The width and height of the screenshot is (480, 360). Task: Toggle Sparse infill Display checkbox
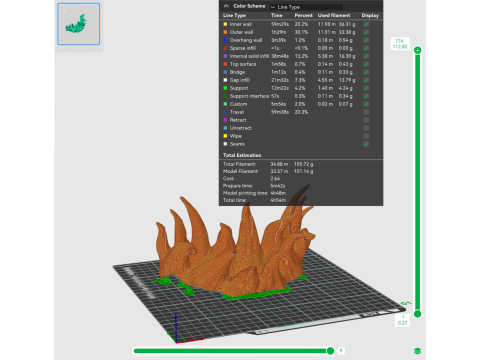366,48
